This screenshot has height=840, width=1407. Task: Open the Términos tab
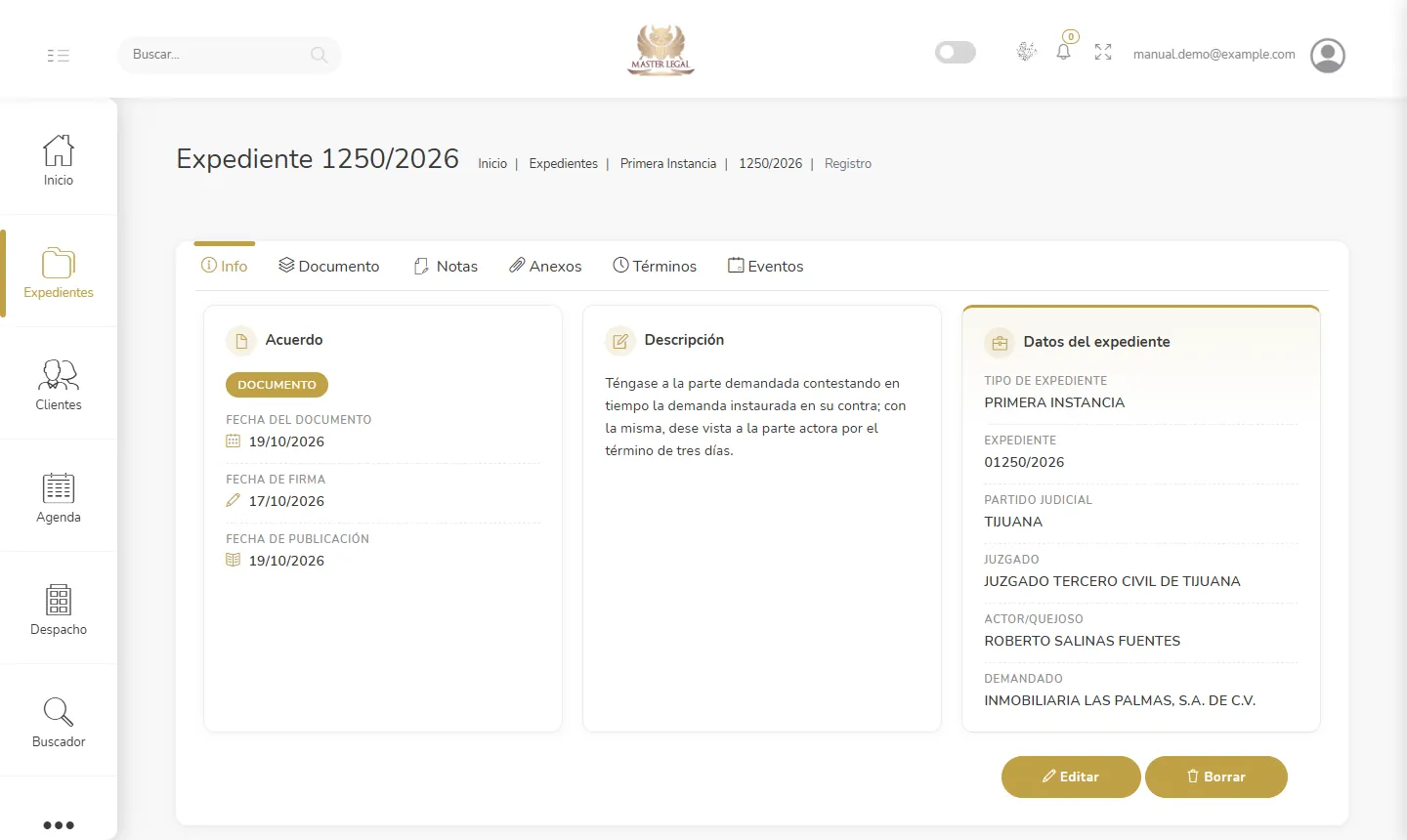coord(655,266)
